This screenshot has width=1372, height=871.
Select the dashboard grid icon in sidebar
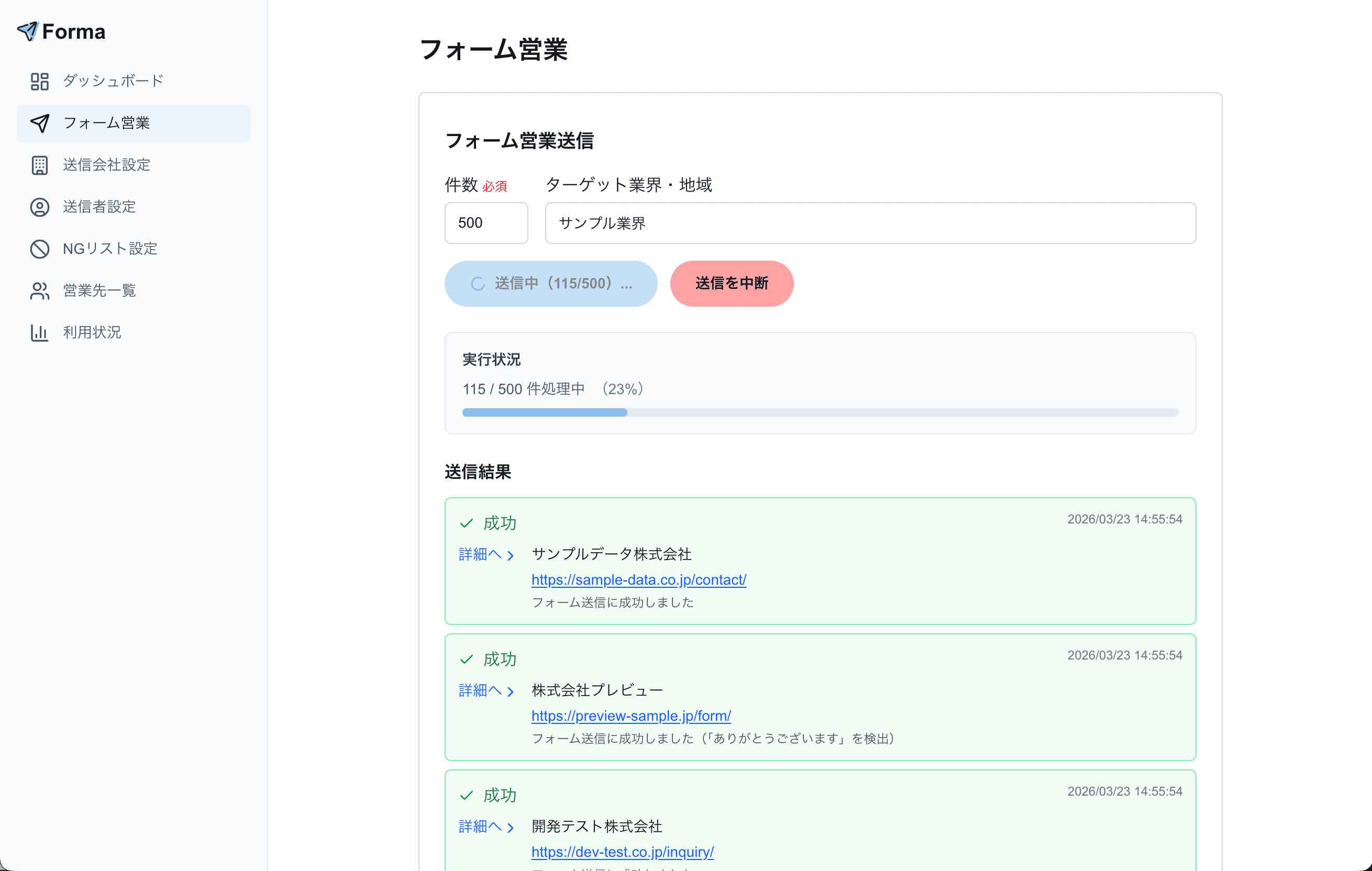[x=39, y=81]
